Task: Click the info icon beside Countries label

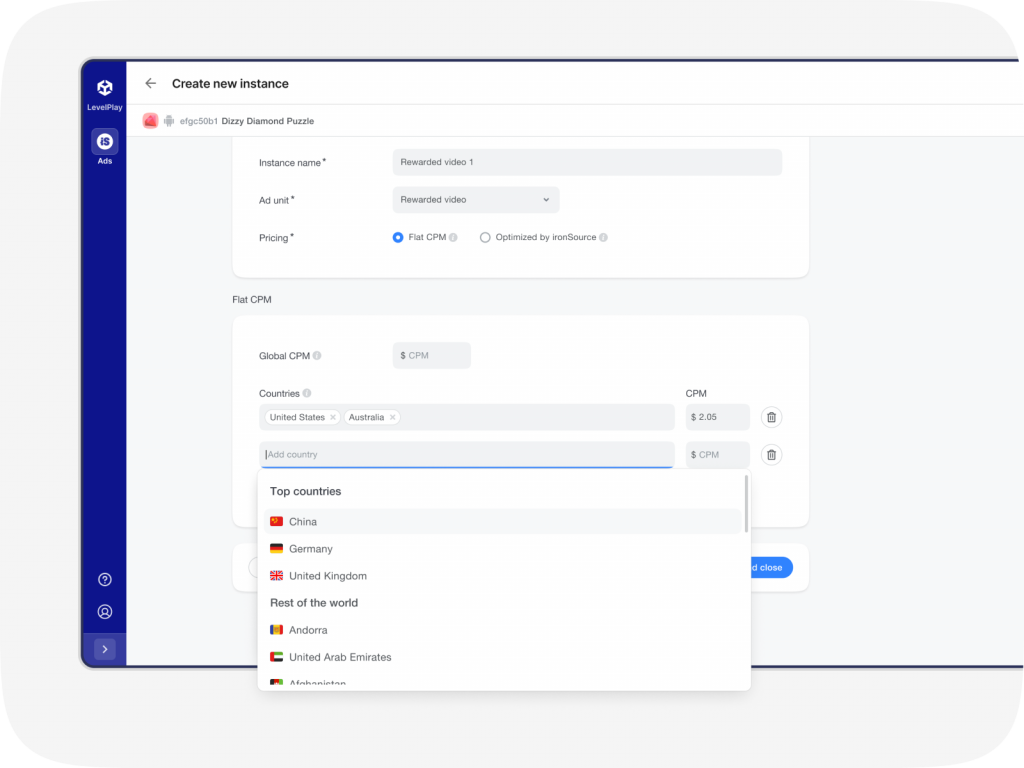Action: point(307,394)
